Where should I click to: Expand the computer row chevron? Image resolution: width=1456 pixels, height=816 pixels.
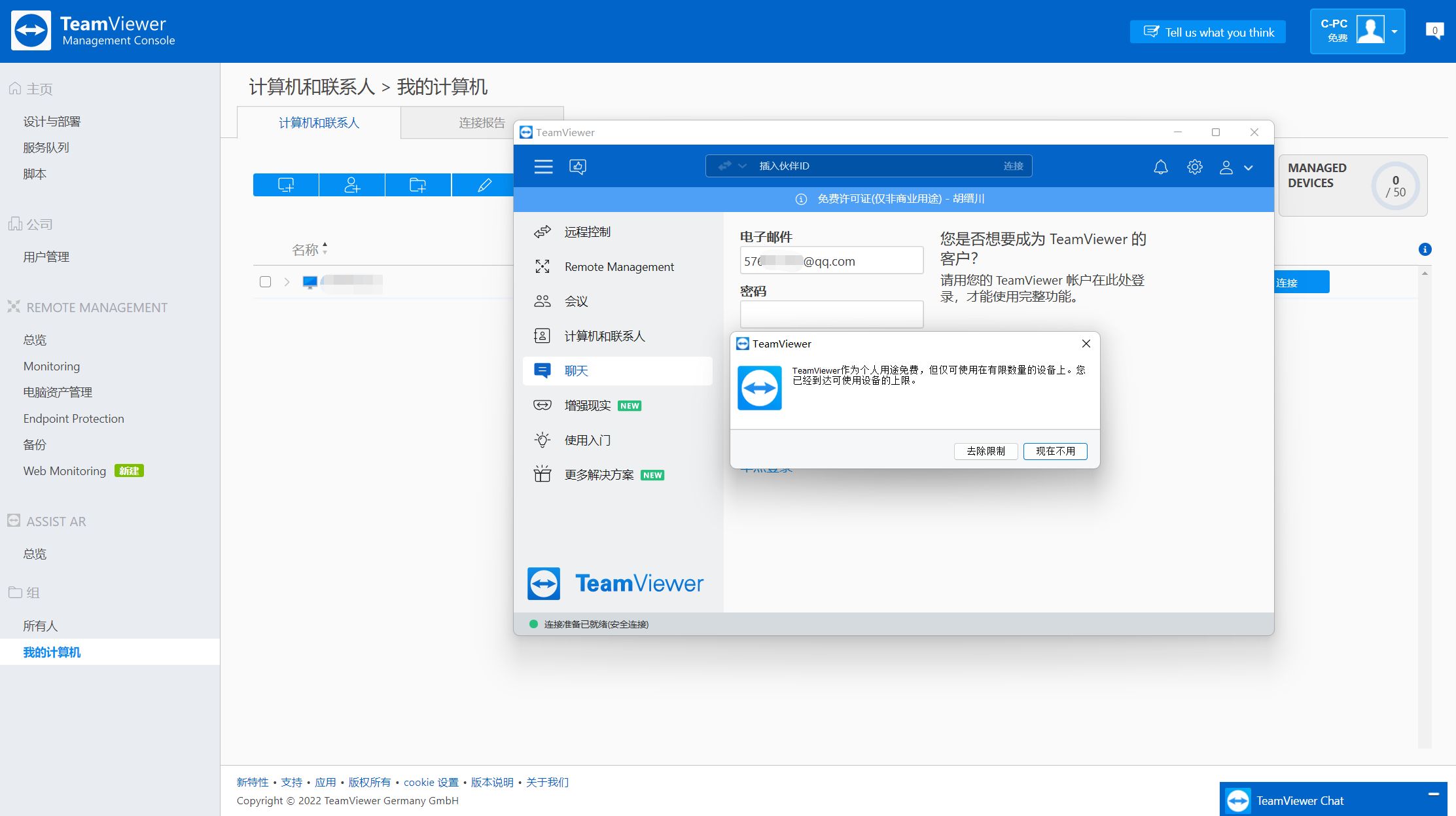click(x=287, y=282)
